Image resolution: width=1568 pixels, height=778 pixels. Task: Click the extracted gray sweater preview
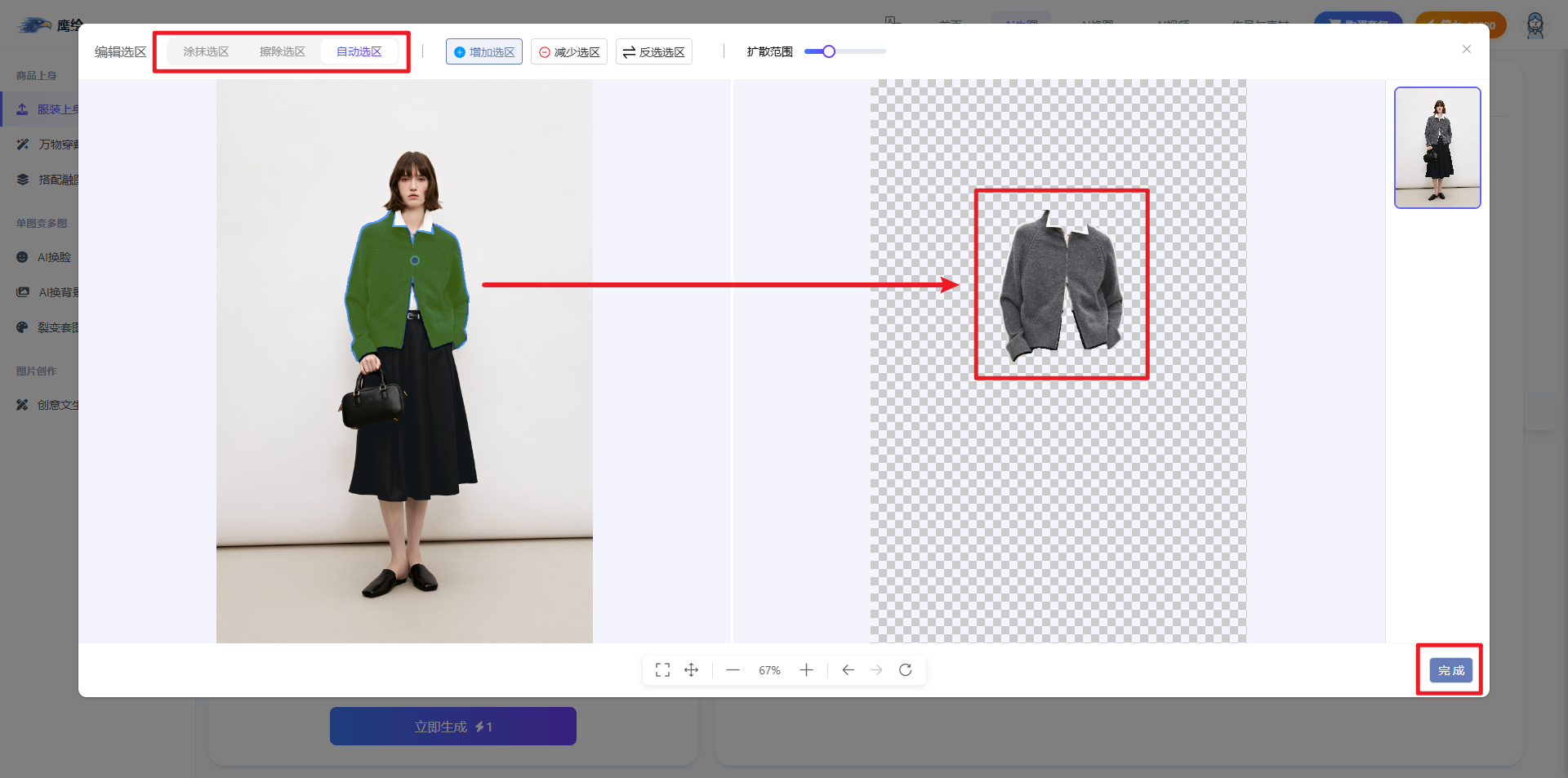(x=1061, y=284)
